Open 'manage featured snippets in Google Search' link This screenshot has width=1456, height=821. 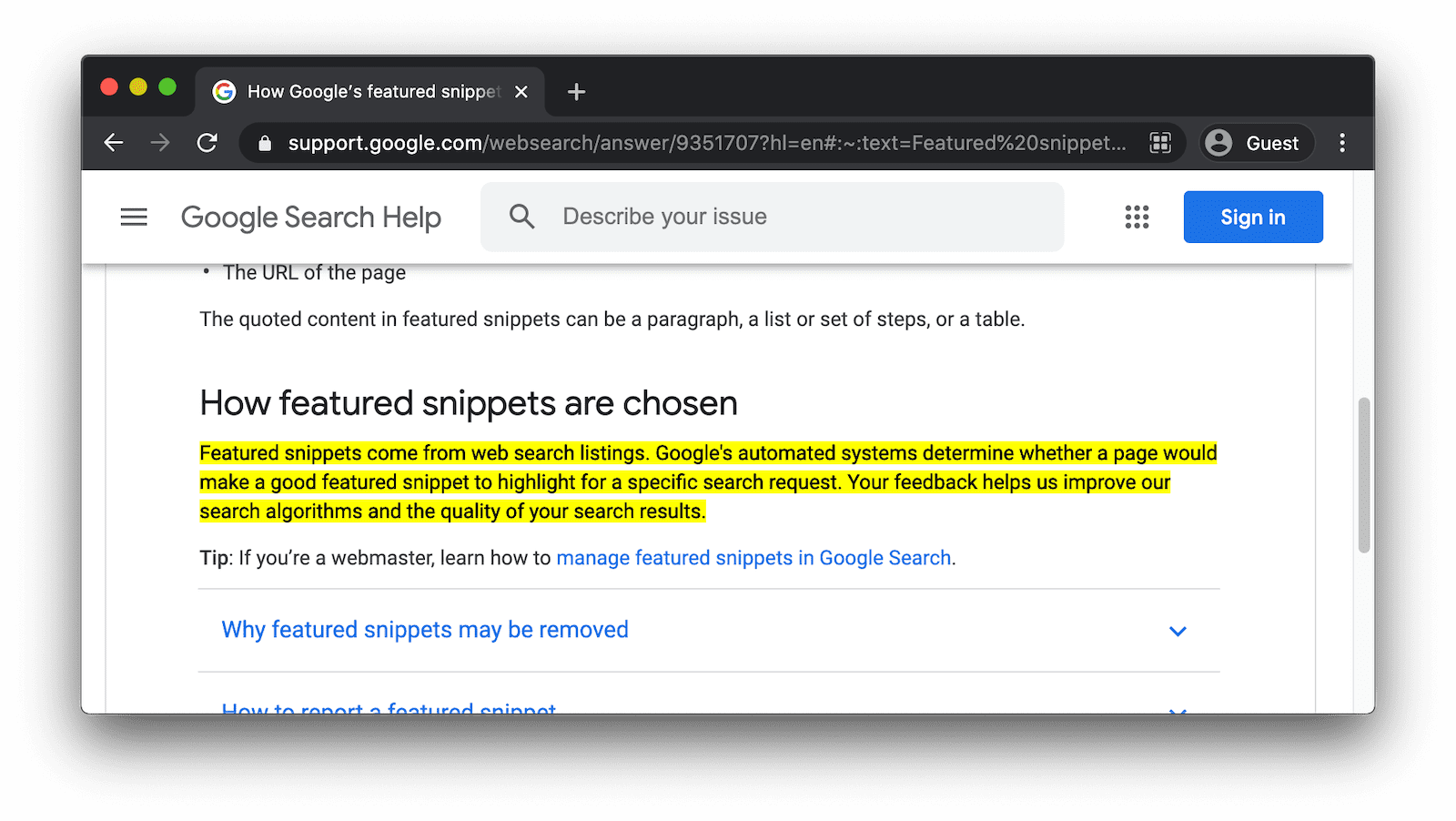click(x=753, y=558)
